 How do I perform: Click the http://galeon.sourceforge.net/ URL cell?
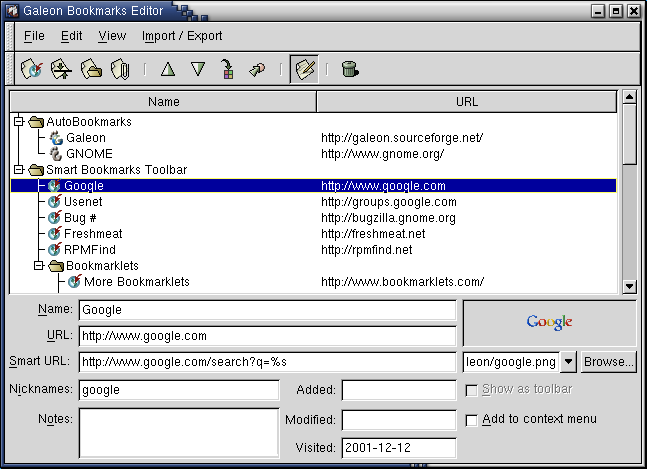tap(402, 138)
